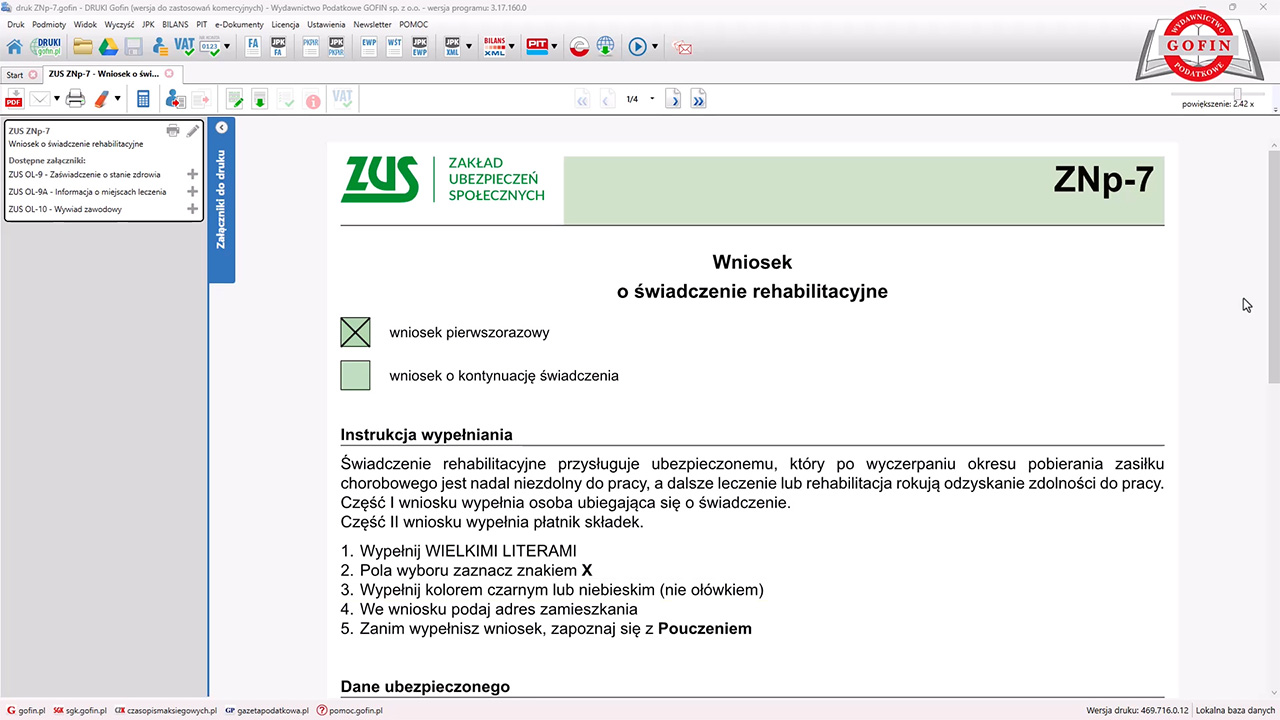Expand dropdown arrow next to play icon
Viewport: 1280px width, 720px height.
point(655,46)
